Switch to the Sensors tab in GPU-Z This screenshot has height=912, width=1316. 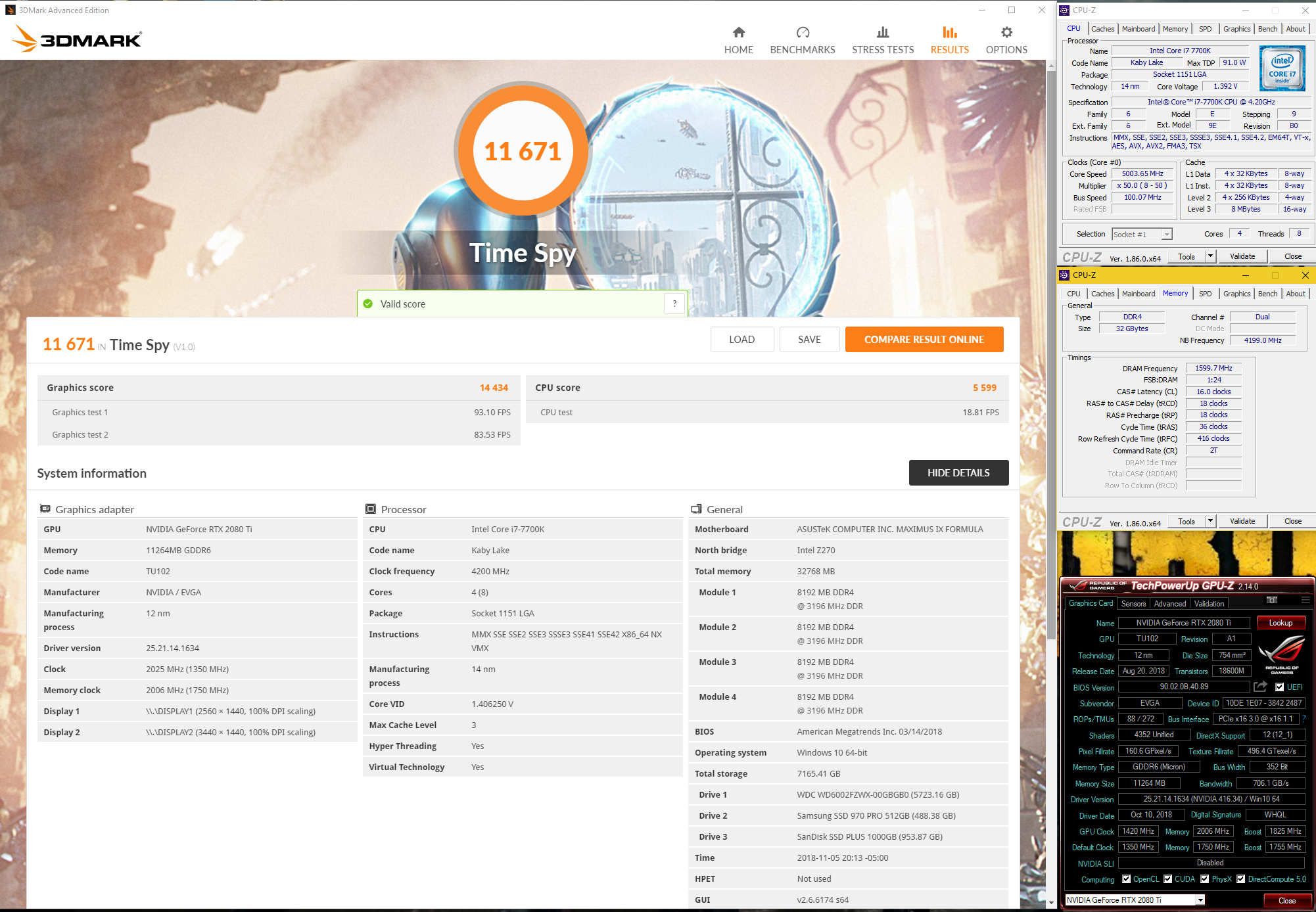1133,604
